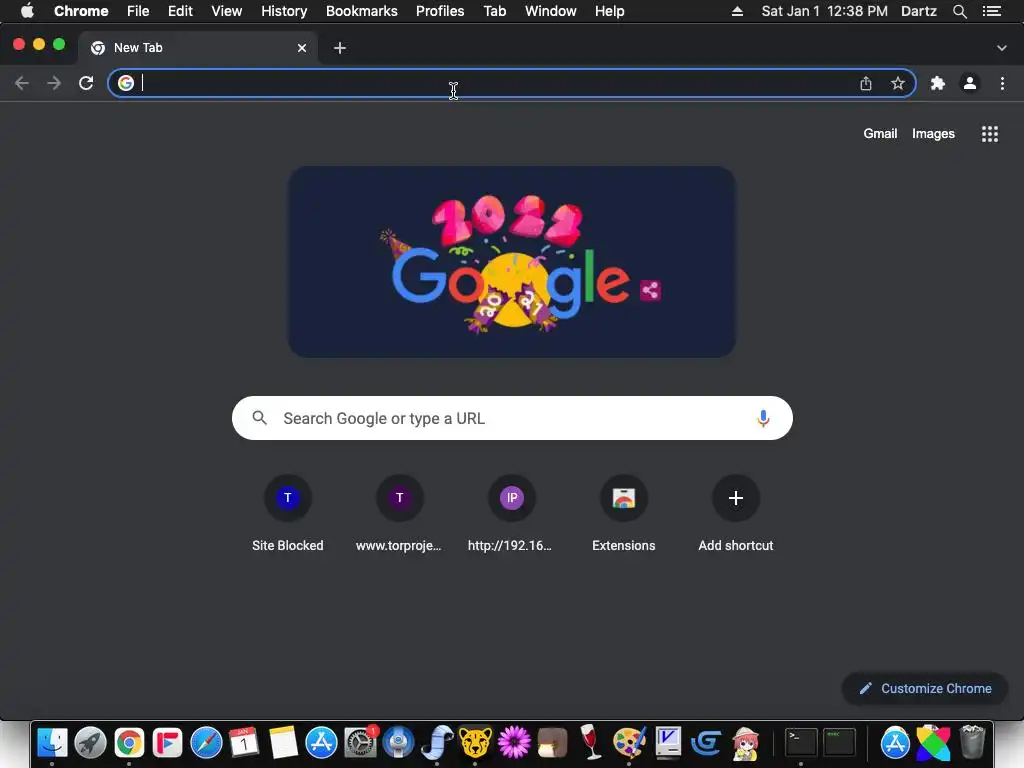Open Notes from the dock
Viewport: 1024px width, 768px height.
(x=283, y=743)
